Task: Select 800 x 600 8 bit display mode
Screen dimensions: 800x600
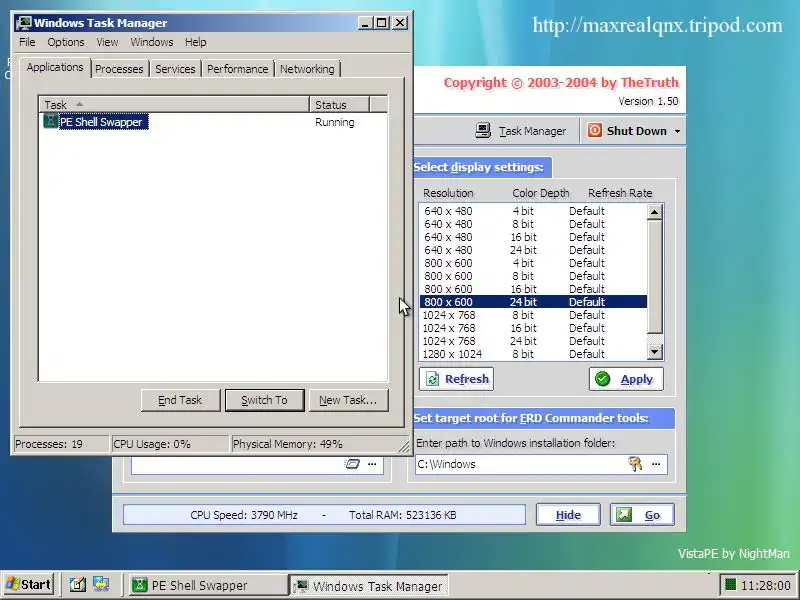Action: click(533, 276)
